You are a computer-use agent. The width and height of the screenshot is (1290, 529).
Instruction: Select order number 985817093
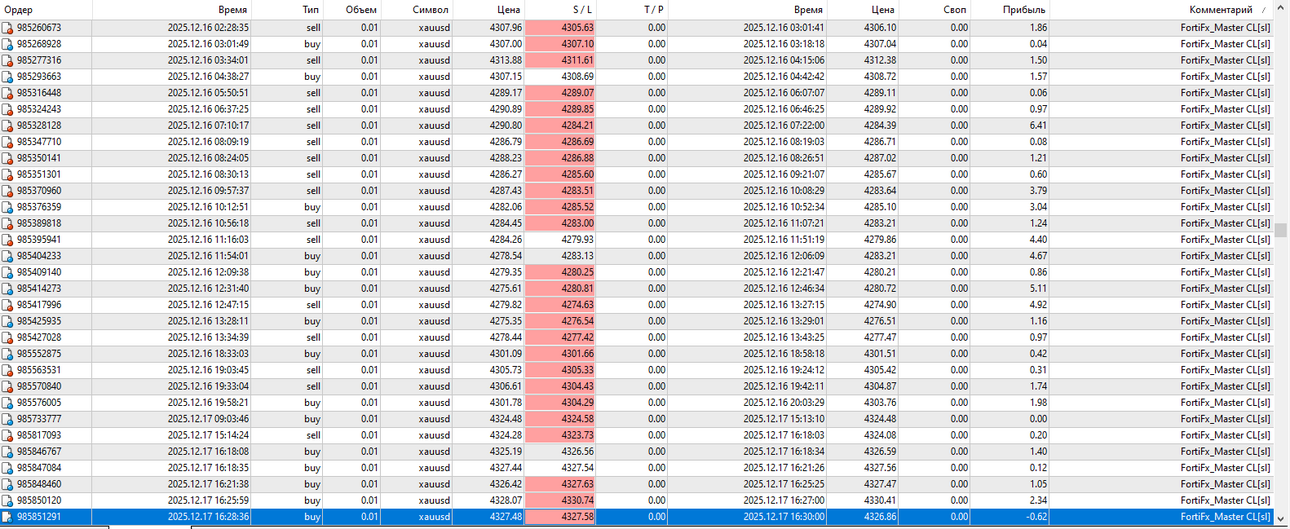click(39, 435)
